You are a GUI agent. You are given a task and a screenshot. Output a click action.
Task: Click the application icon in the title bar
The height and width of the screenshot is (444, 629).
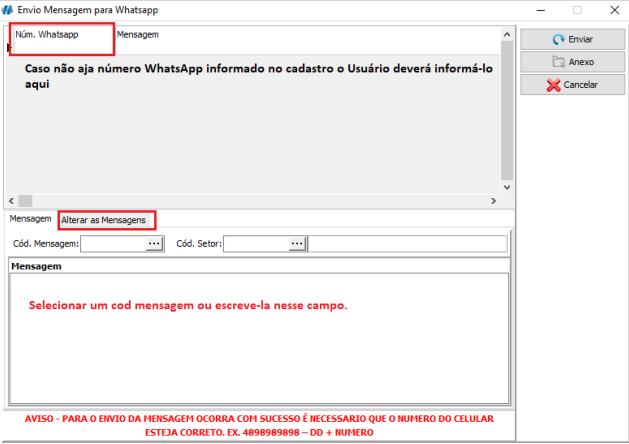tap(7, 10)
